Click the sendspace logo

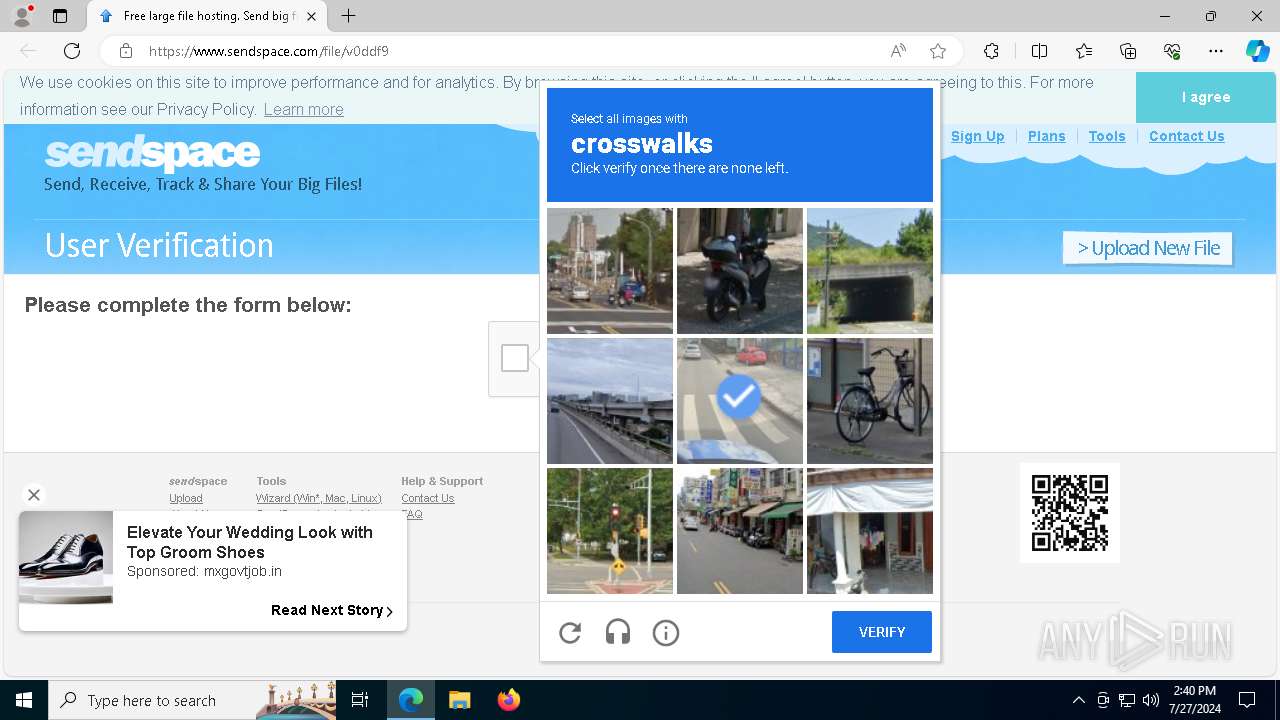(x=152, y=153)
